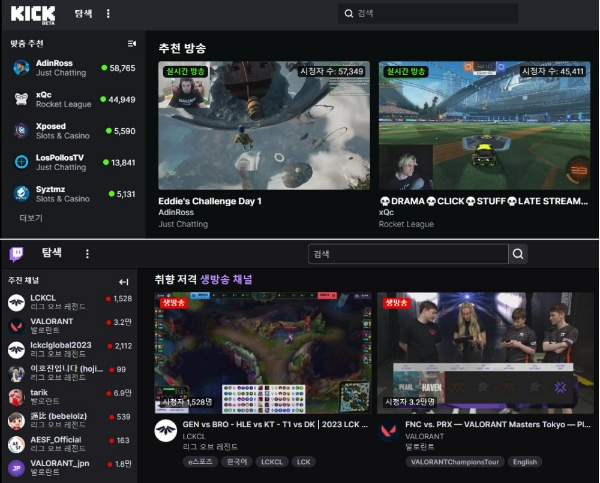Click 리그 오브 레전드 category under LCKCL stream

(210, 447)
